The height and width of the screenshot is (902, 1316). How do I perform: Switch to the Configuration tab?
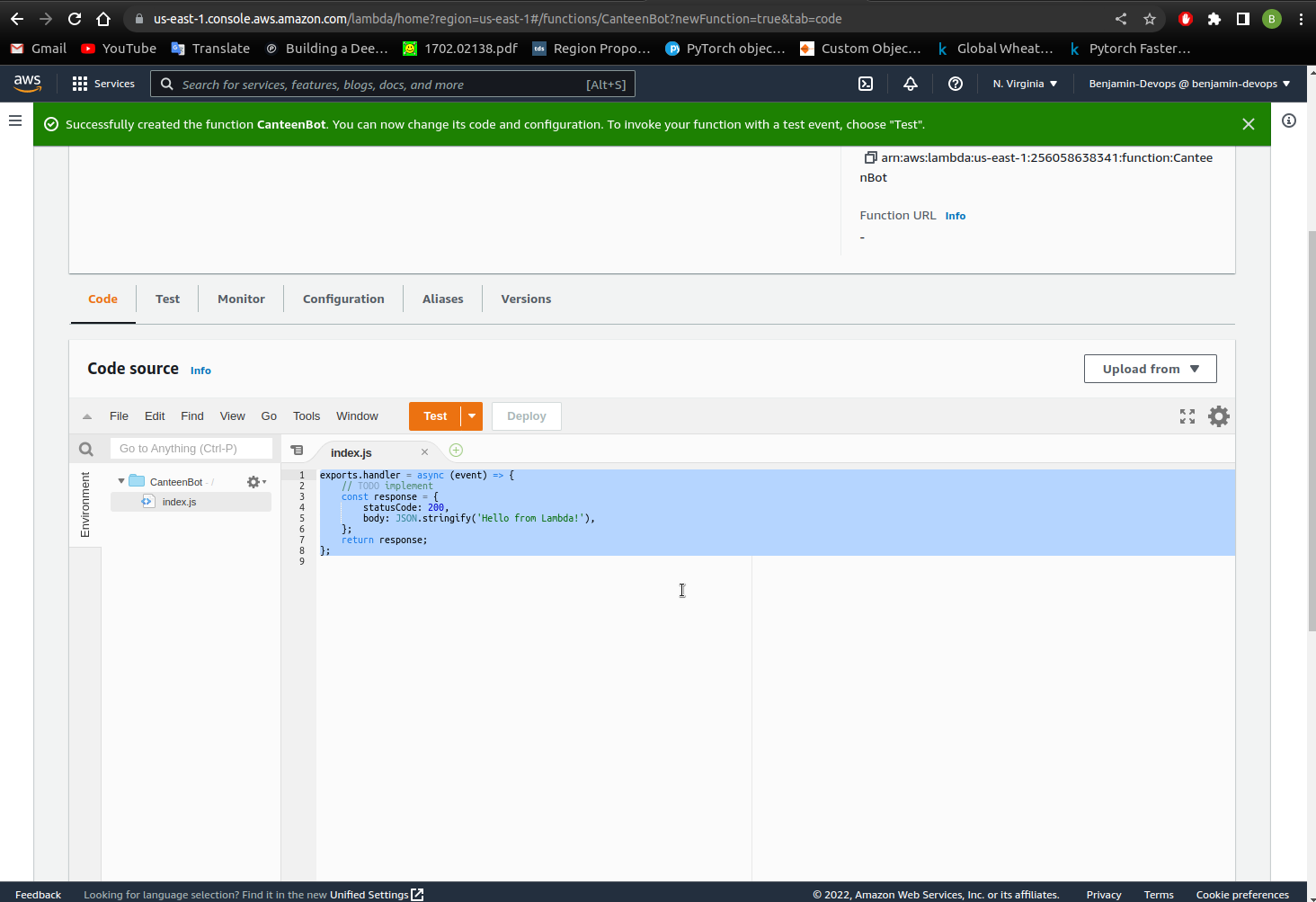tap(343, 299)
